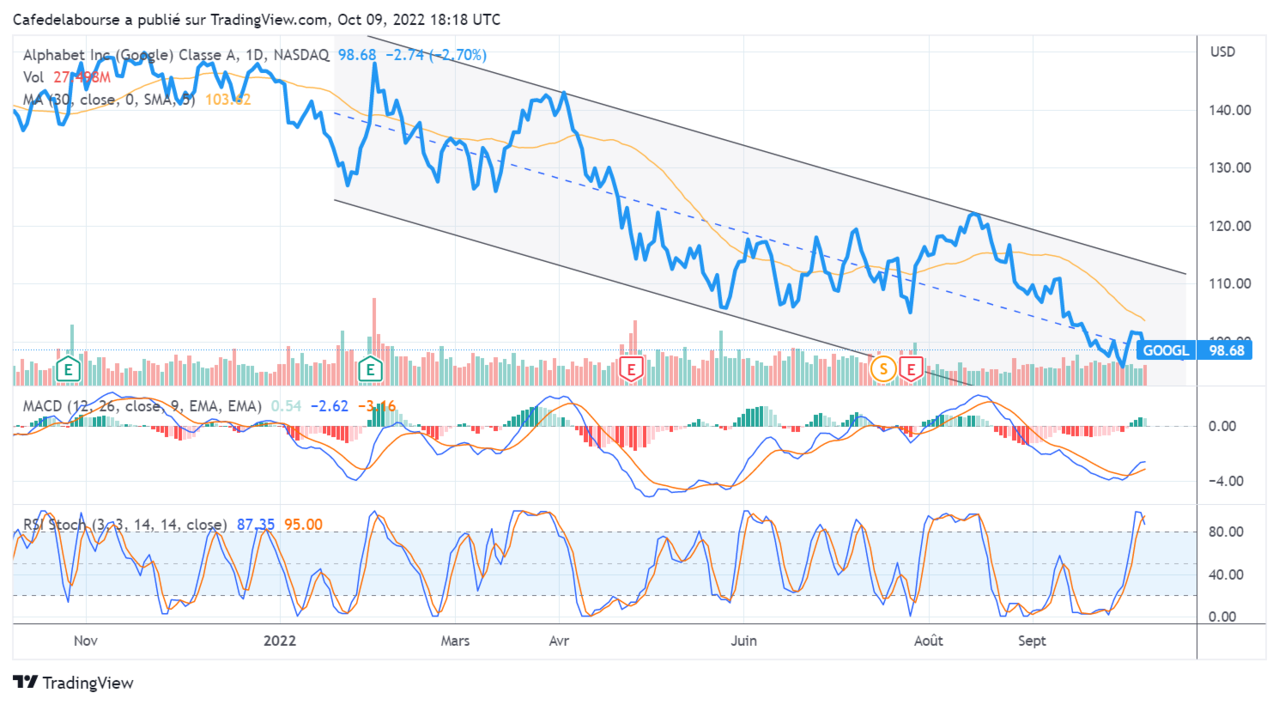Click the MACD value −2.62
The width and height of the screenshot is (1279, 705).
[x=328, y=406]
